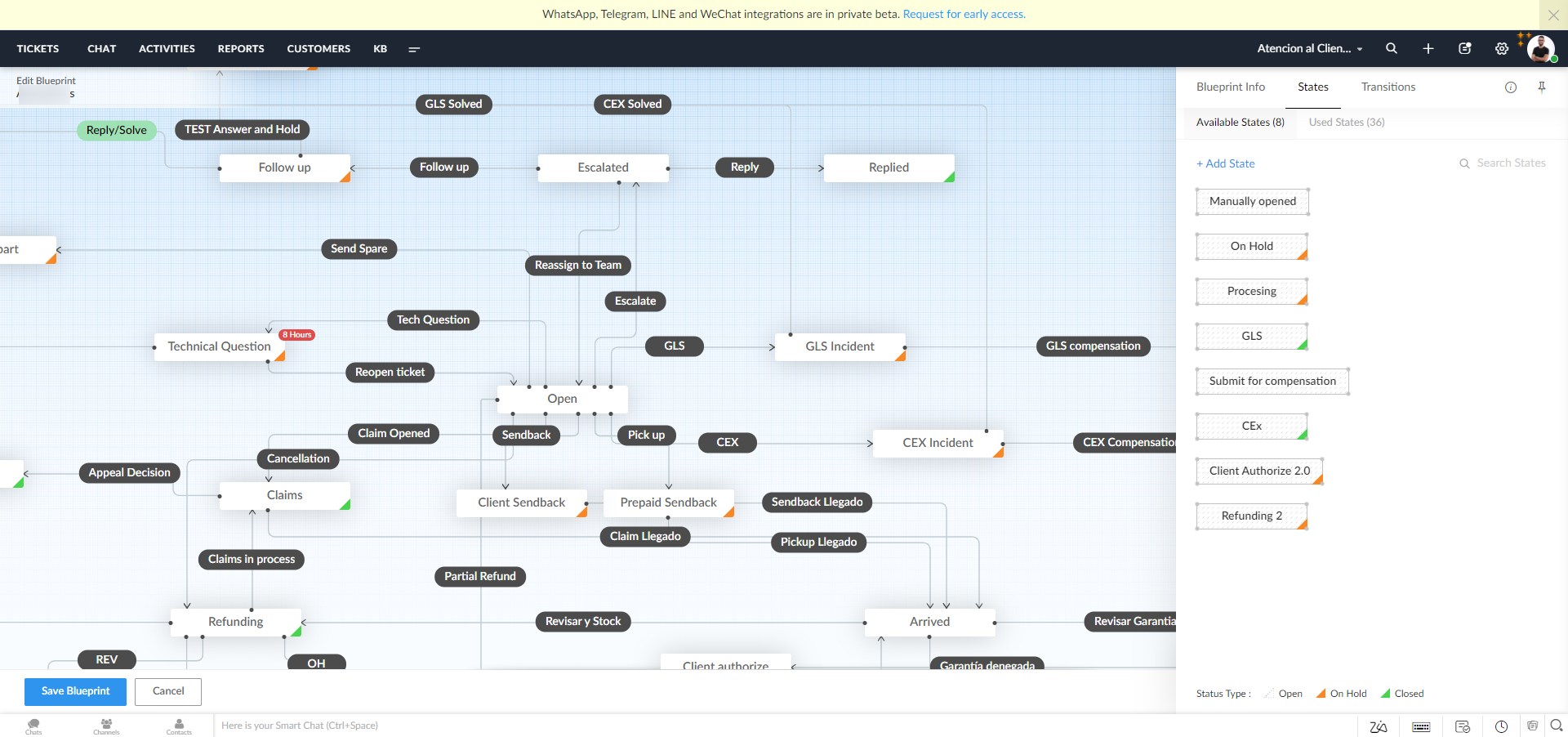Image resolution: width=1568 pixels, height=737 pixels.
Task: Open the CUSTOMERS module
Action: [318, 48]
